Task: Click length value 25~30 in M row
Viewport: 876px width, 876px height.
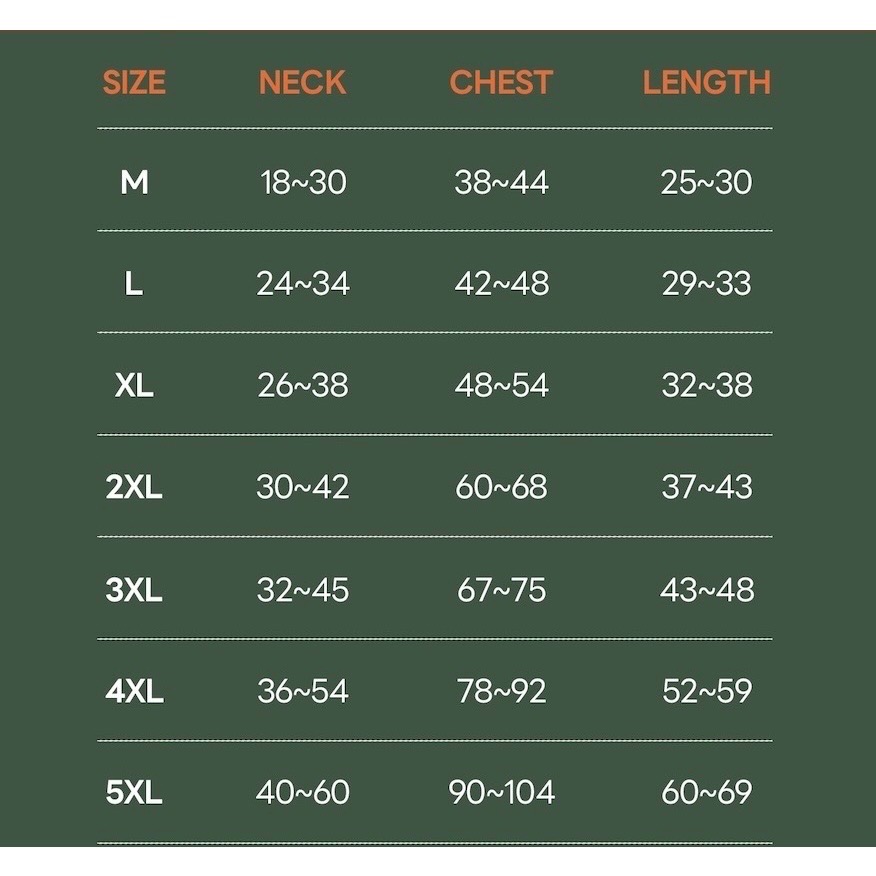Action: (x=706, y=182)
